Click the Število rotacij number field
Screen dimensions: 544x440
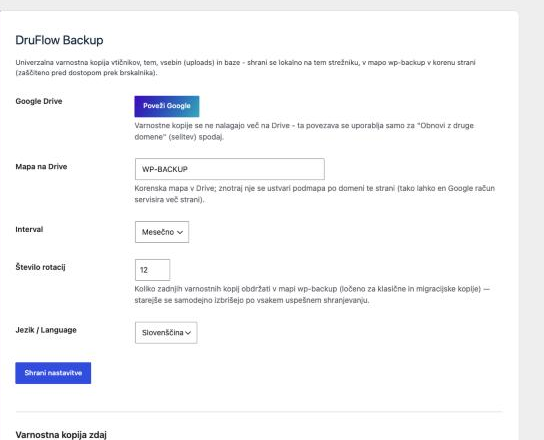pyautogui.click(x=153, y=270)
